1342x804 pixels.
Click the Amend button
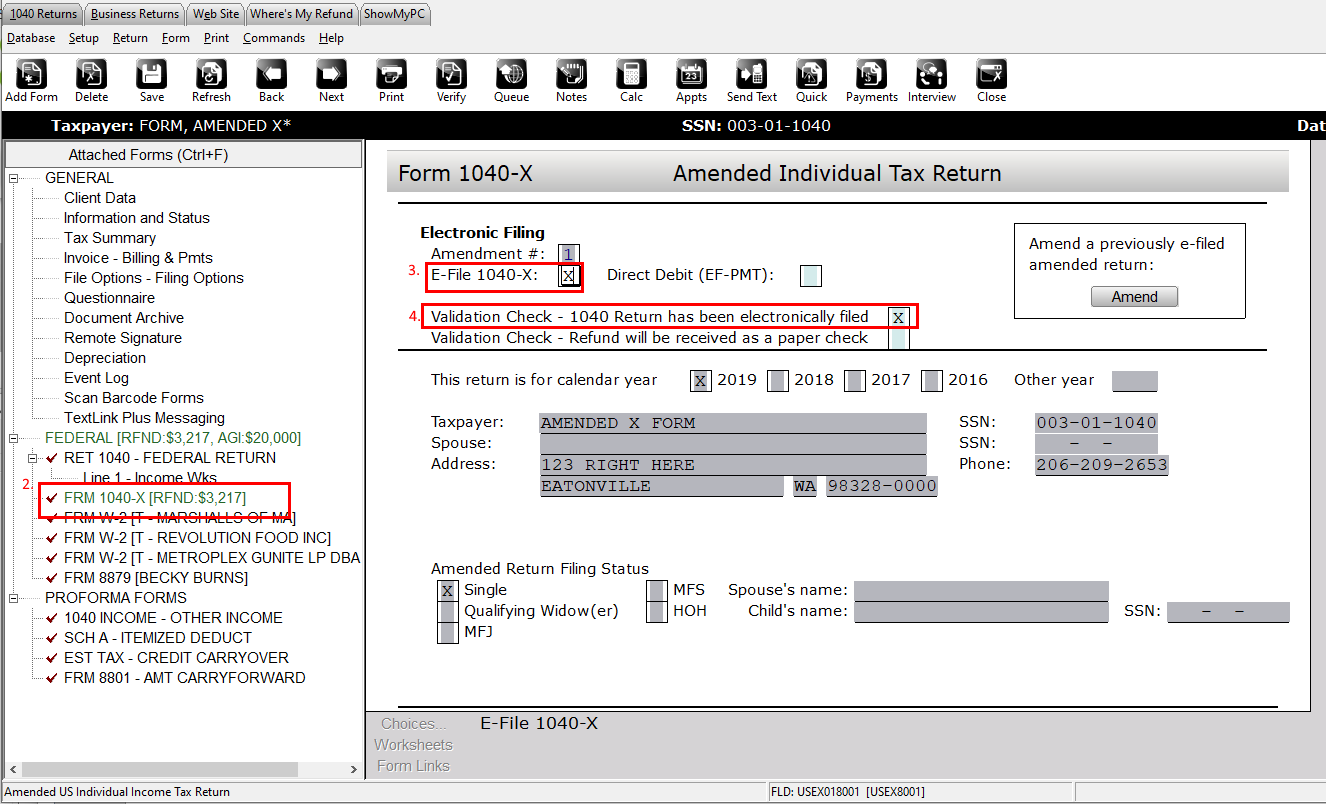pos(1134,297)
